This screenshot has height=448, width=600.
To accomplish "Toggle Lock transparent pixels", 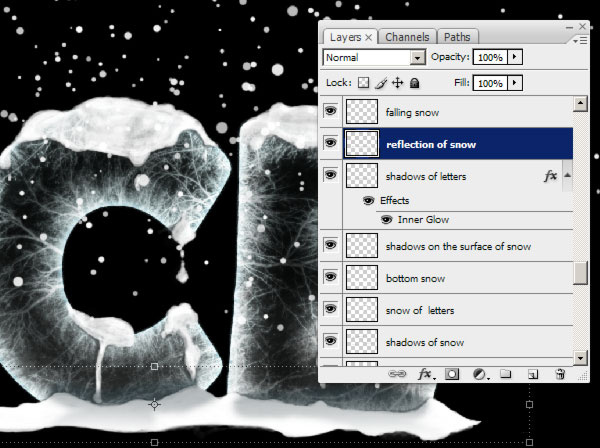I will [364, 84].
